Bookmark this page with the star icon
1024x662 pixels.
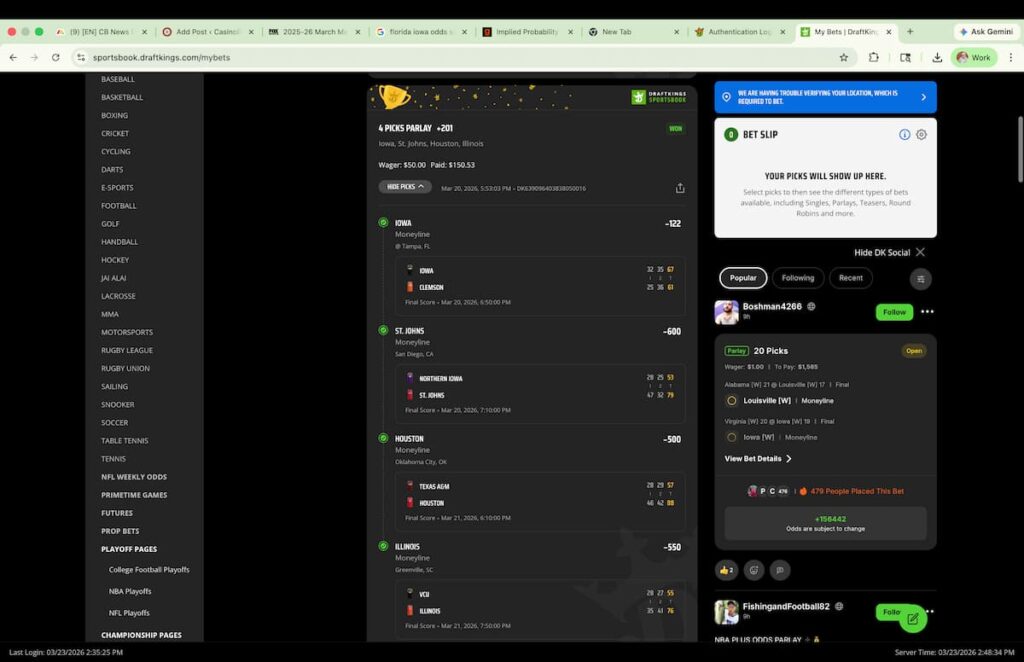pos(843,58)
